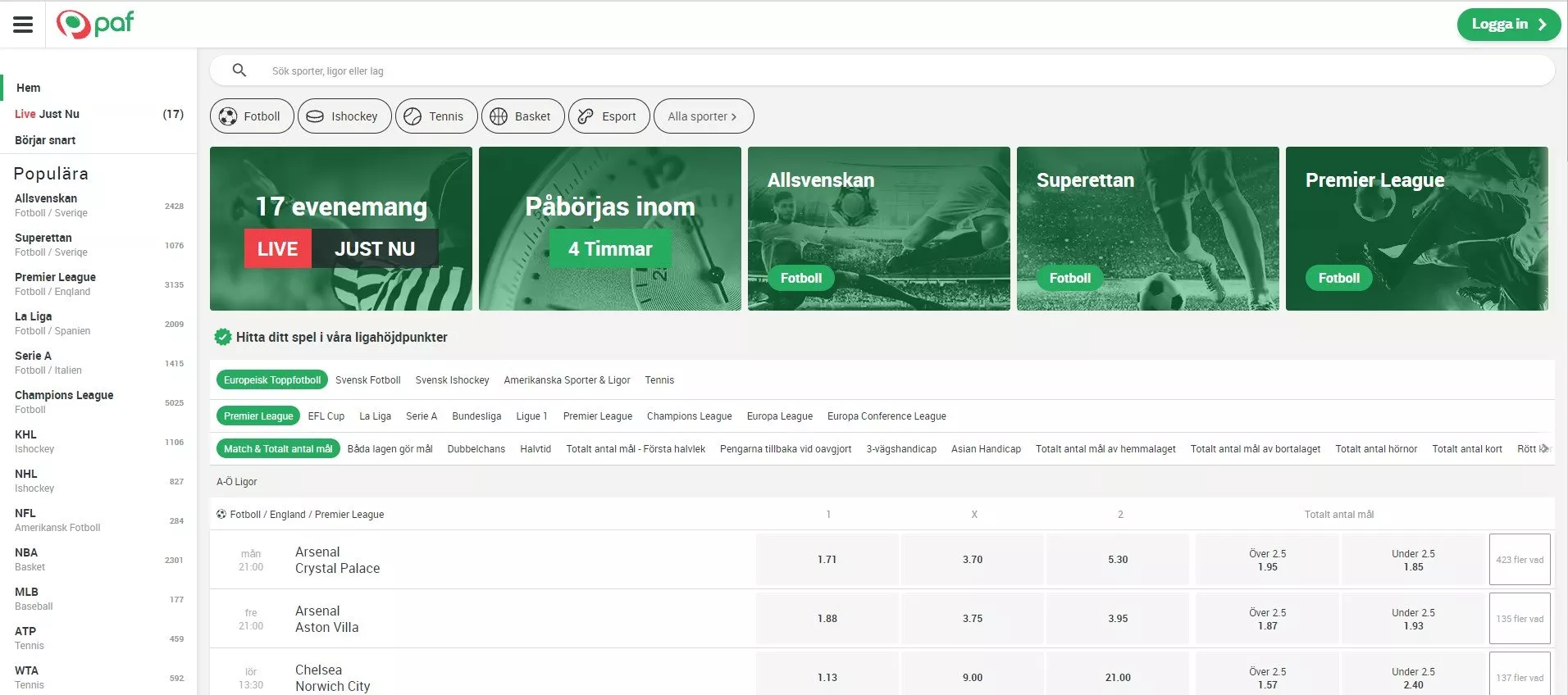This screenshot has height=695, width=1568.
Task: Select Europa Conference League tab
Action: tap(887, 416)
